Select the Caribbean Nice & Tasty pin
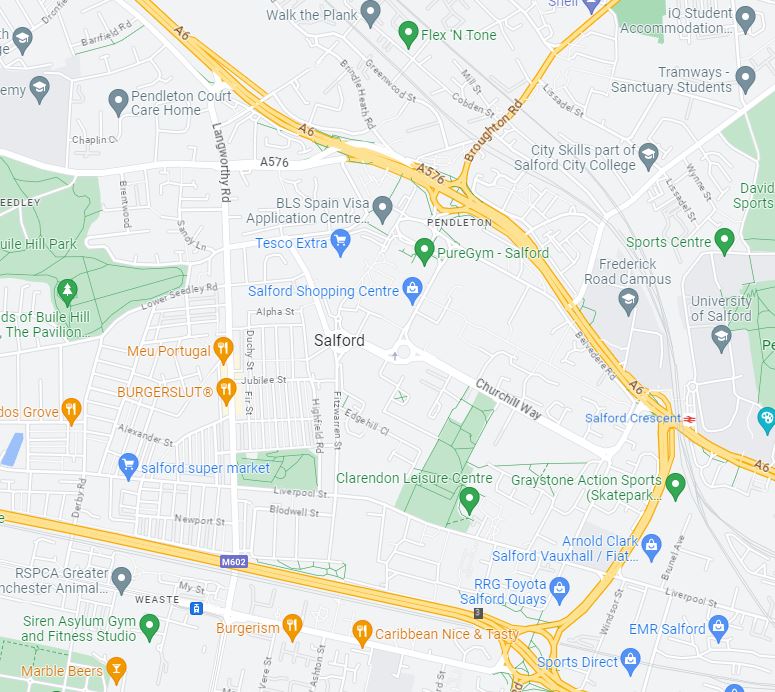Screen dimensions: 775x692 coord(362,633)
